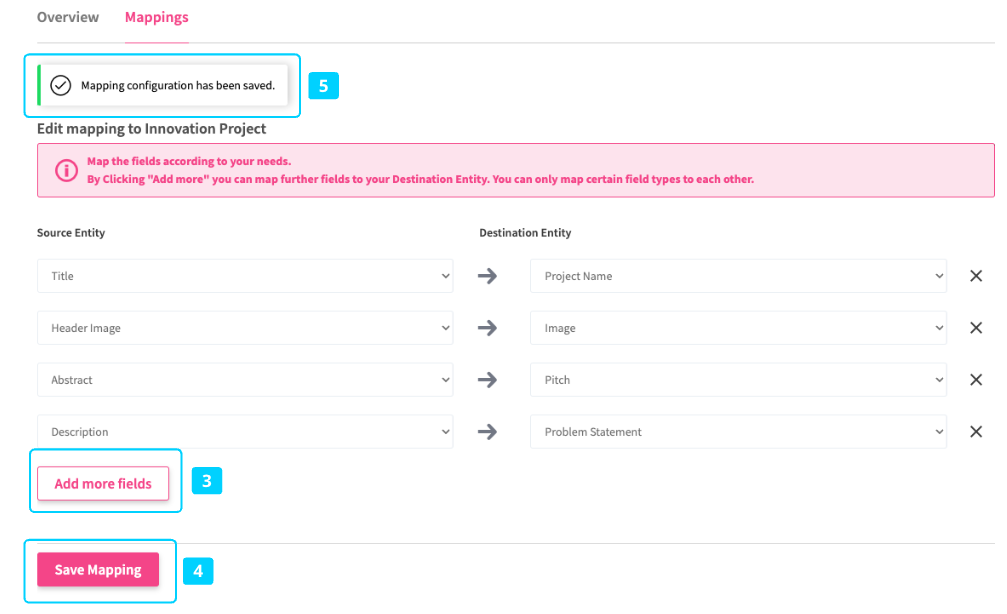Open the Header Image source dropdown
The image size is (1007, 614).
click(x=245, y=328)
